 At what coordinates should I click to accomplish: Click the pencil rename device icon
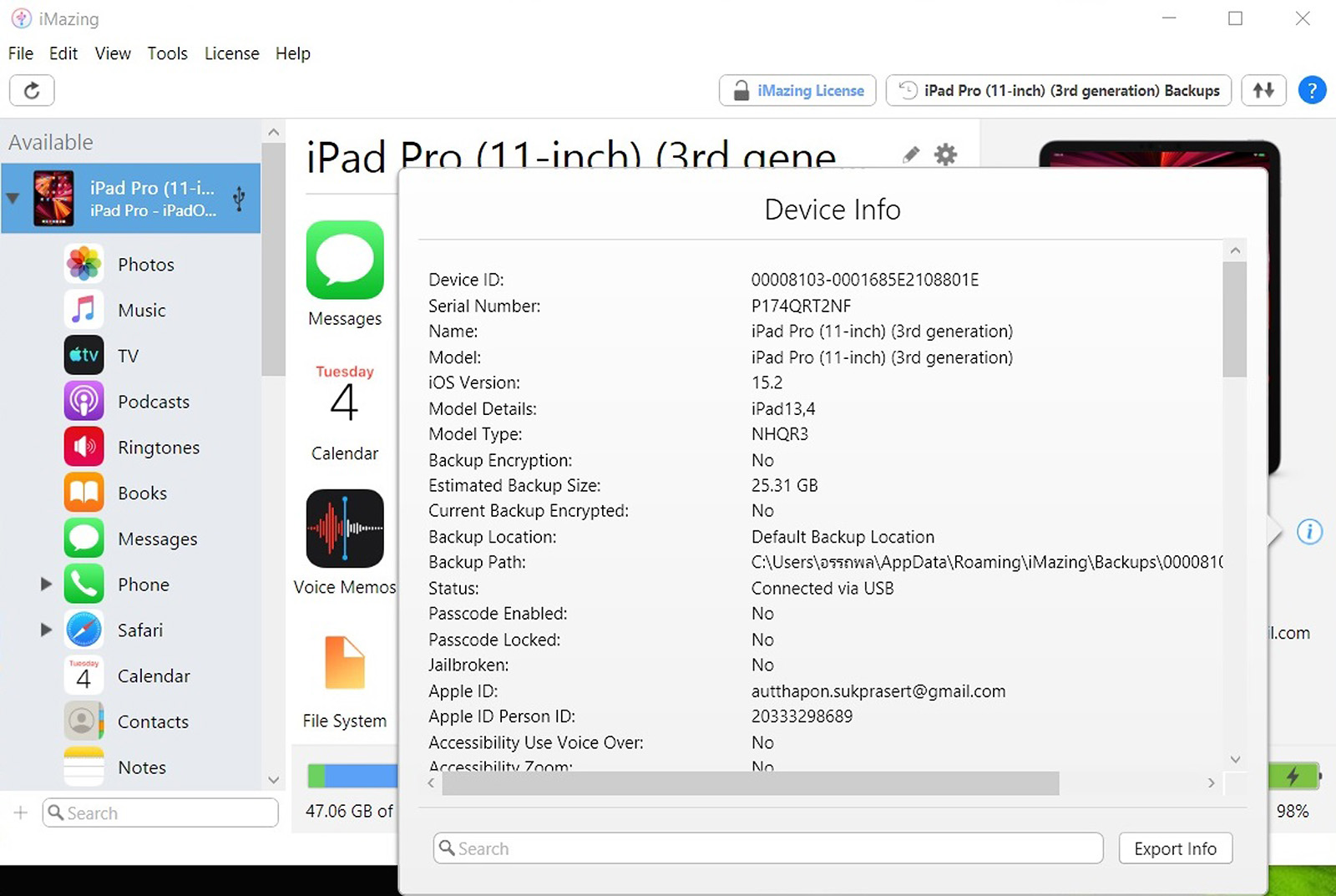tap(911, 154)
